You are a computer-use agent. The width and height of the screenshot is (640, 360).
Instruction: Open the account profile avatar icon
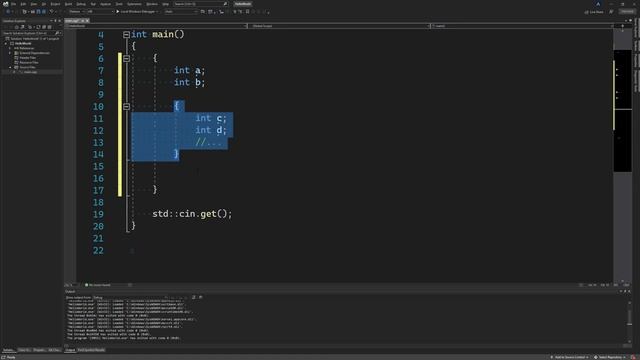coord(598,4)
